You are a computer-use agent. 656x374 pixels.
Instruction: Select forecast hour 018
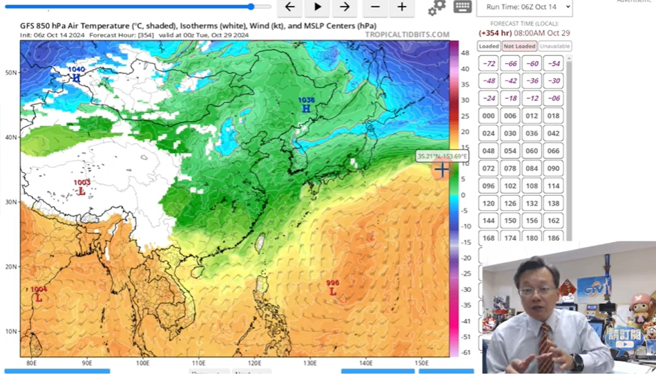click(554, 116)
